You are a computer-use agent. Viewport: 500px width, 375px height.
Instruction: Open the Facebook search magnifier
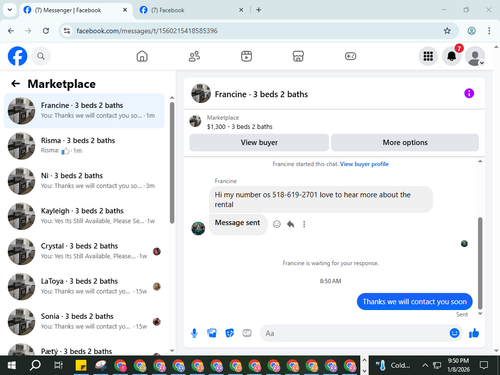point(41,56)
